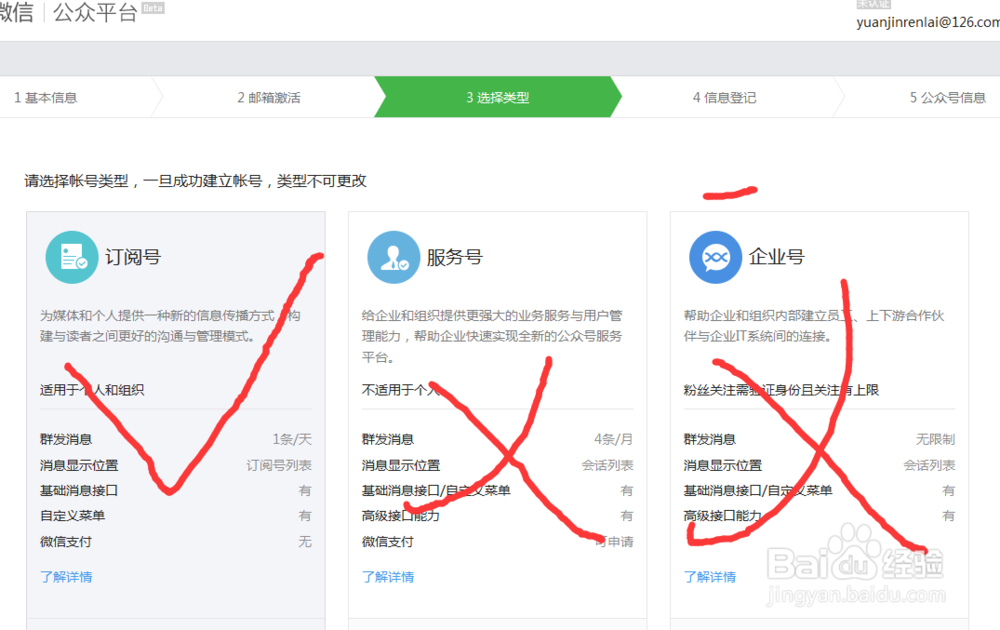This screenshot has height=630, width=1000.
Task: Open step 1 基本信息
Action: 46,98
